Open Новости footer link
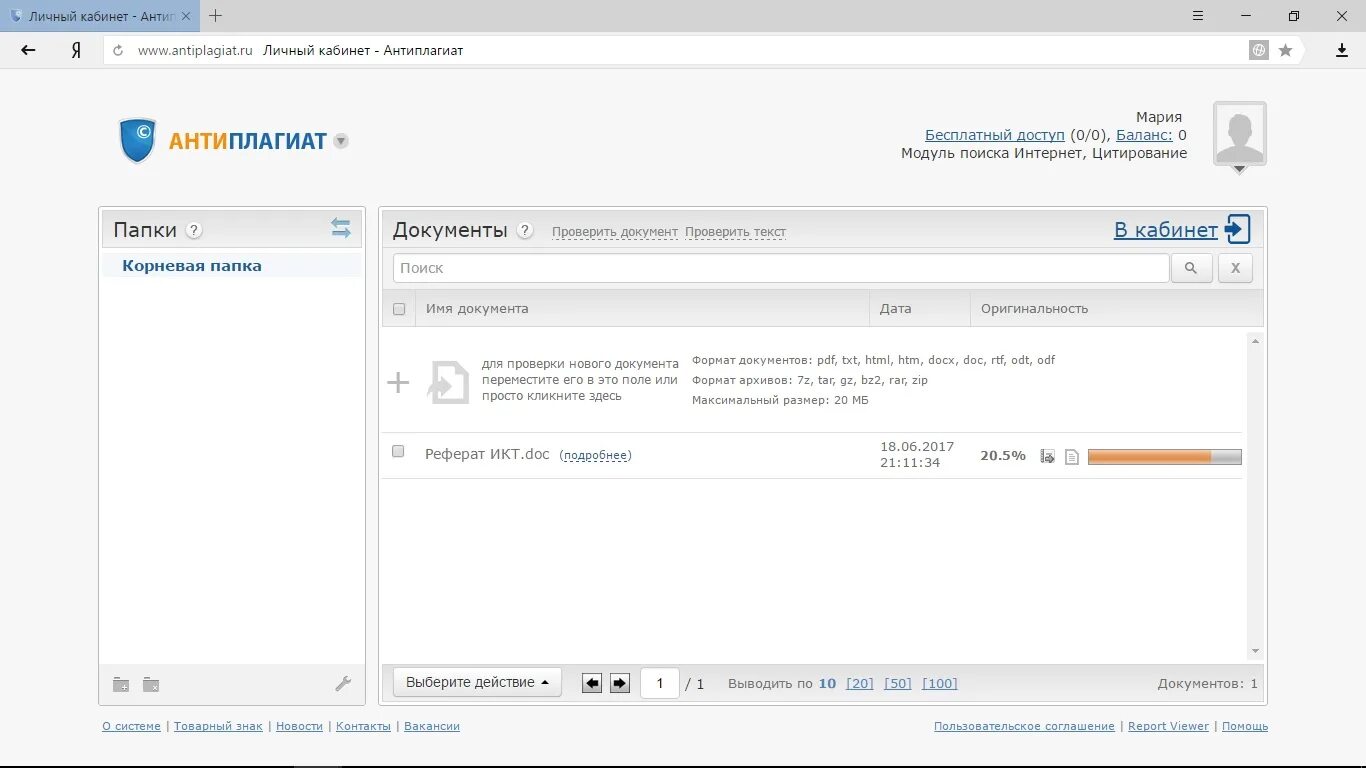 tap(299, 726)
